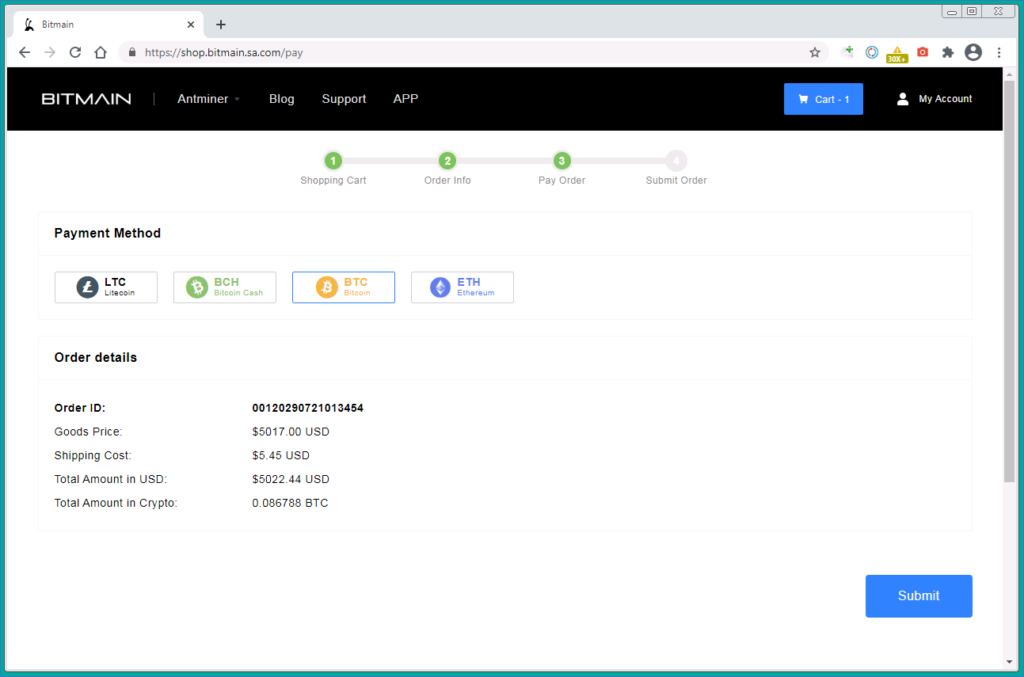Choose BCH Bitcoin Cash payment method
Image resolution: width=1024 pixels, height=677 pixels.
(x=225, y=287)
